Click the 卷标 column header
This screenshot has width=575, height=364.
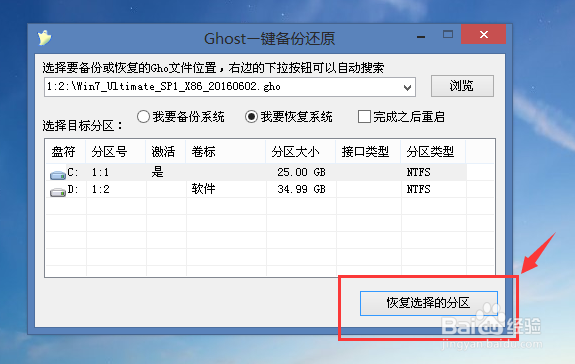(x=226, y=152)
